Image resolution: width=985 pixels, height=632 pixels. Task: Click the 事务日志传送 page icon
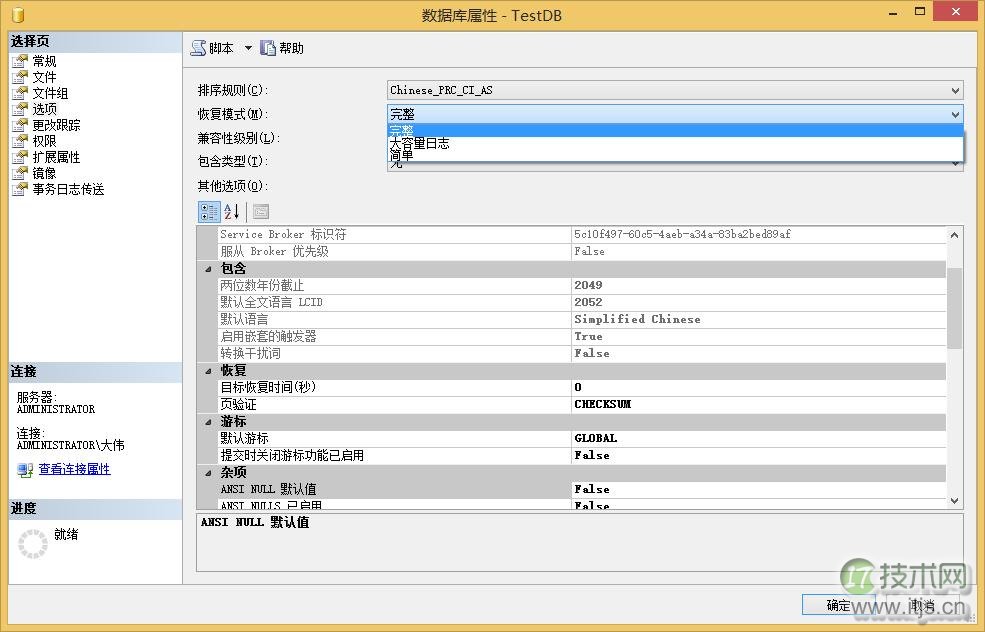click(20, 189)
